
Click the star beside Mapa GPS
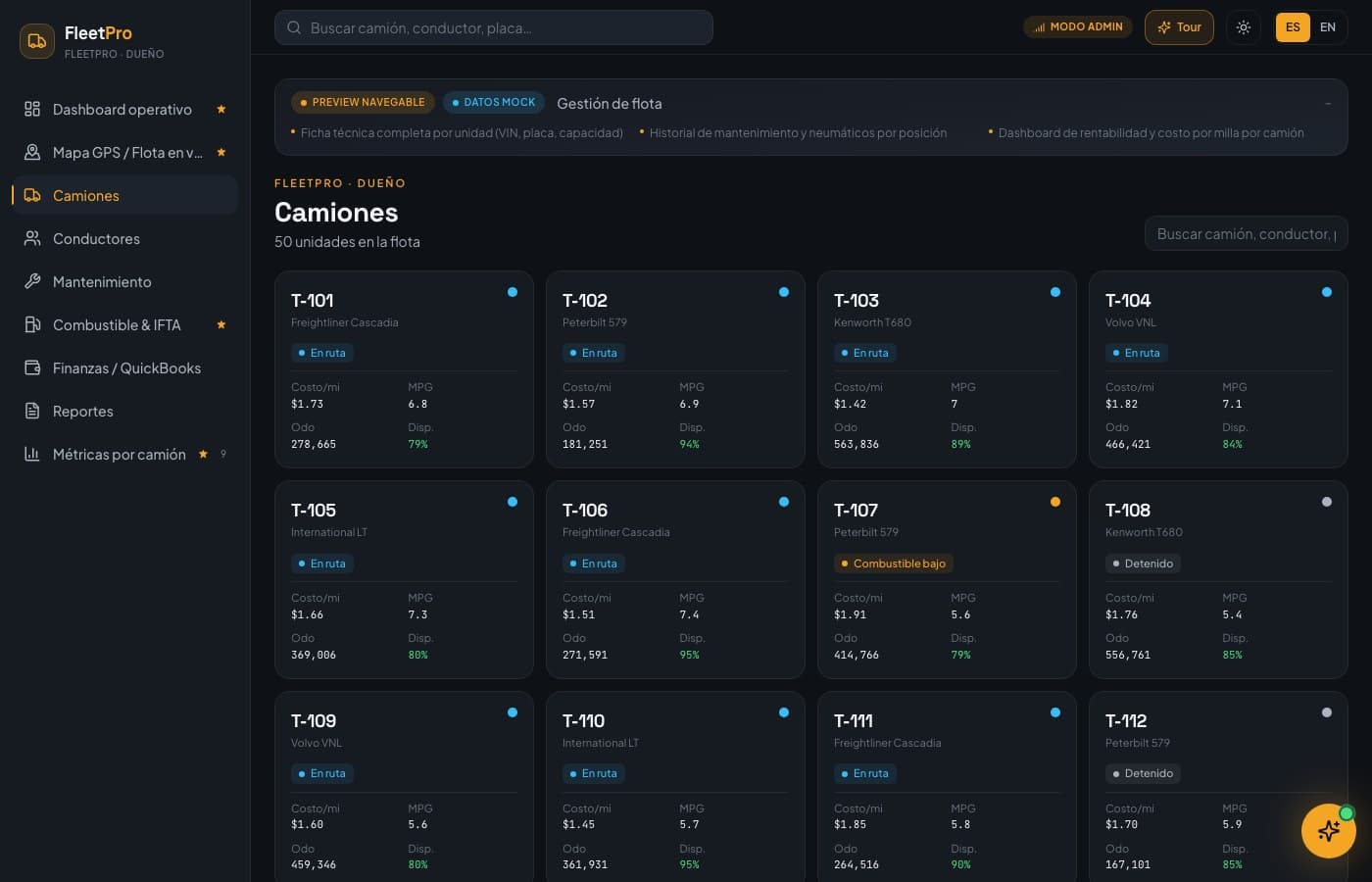tap(221, 152)
